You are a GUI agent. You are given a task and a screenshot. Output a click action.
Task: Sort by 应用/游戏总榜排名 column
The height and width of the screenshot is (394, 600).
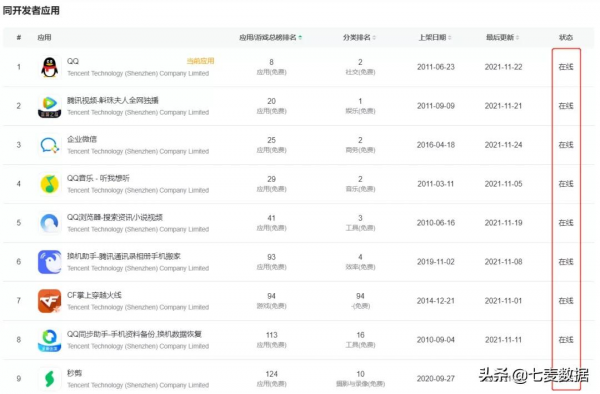(271, 37)
